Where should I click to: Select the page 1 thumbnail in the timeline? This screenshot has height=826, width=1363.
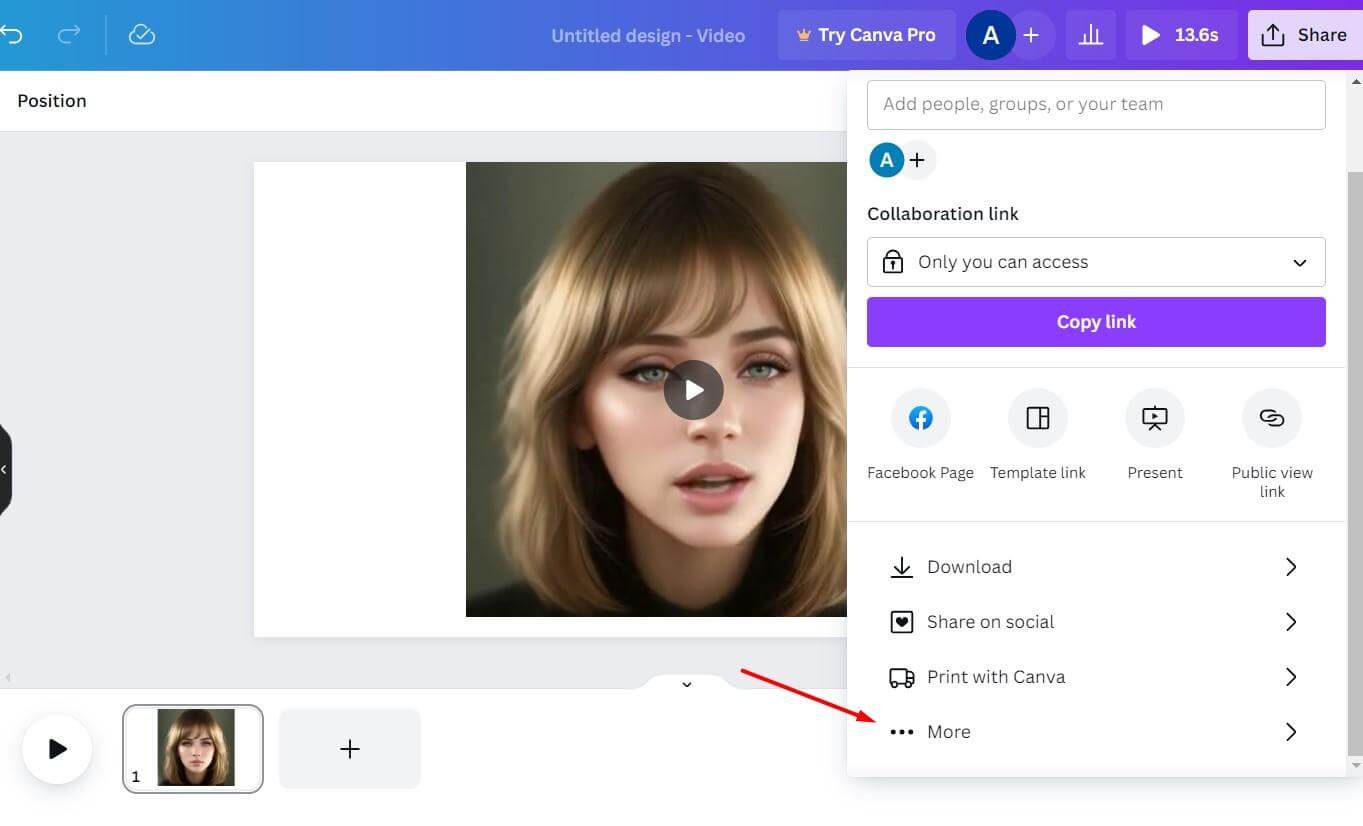click(x=194, y=748)
